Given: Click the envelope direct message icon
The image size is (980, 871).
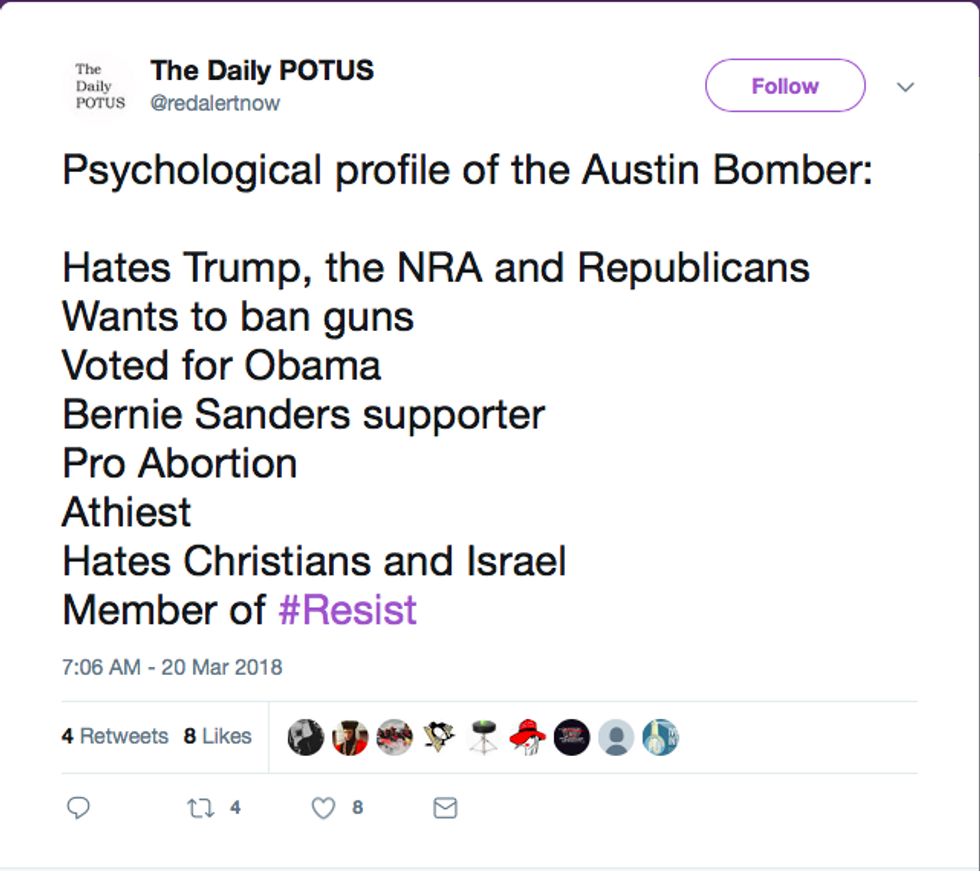Looking at the screenshot, I should tap(445, 808).
